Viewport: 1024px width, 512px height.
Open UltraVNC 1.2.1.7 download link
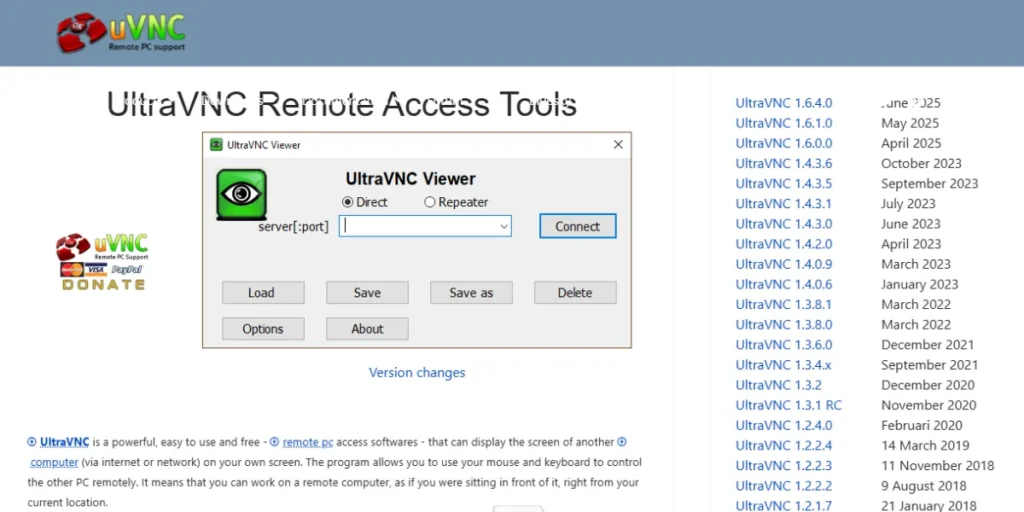(x=784, y=506)
